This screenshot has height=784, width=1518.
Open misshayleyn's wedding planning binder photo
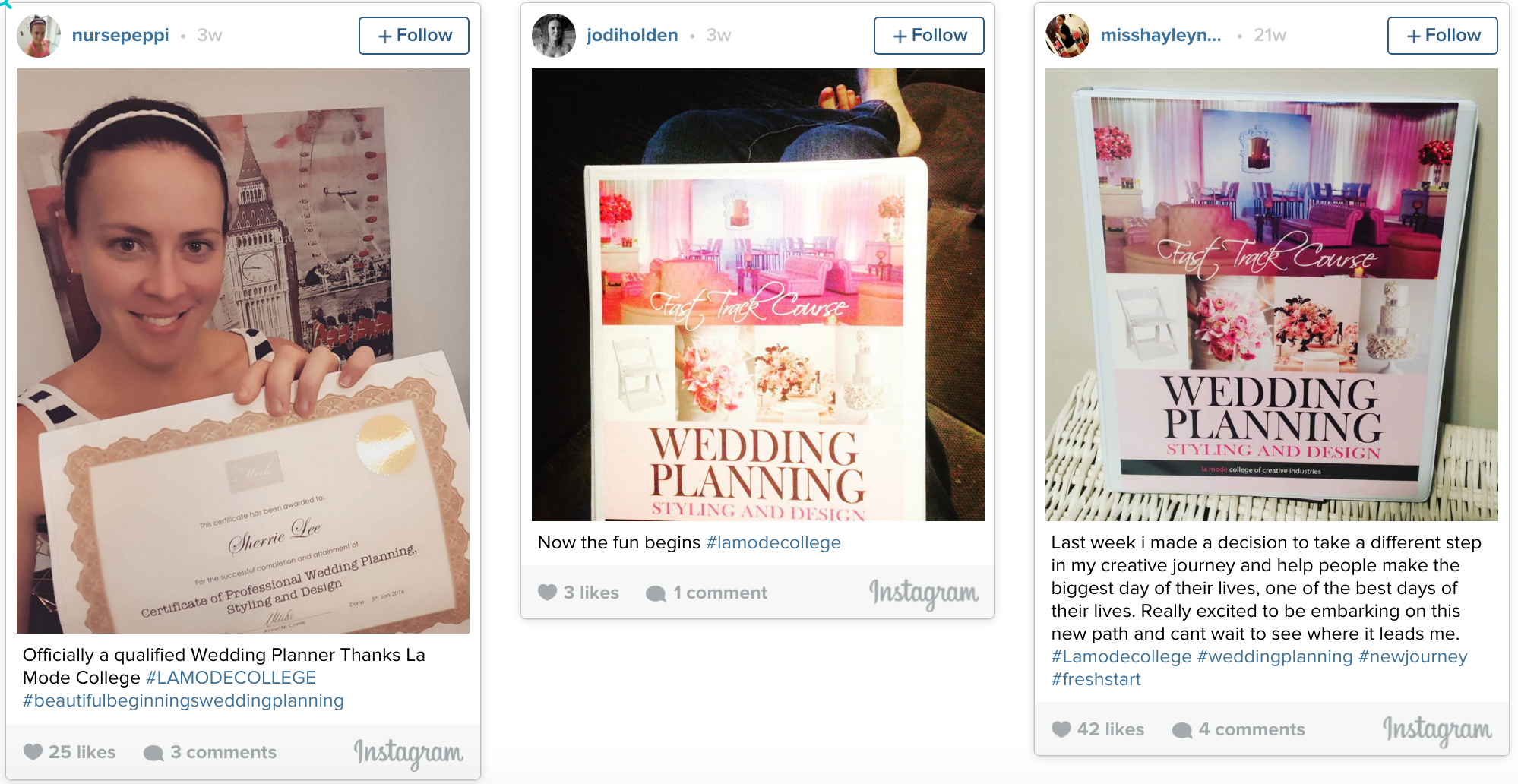tap(1272, 295)
